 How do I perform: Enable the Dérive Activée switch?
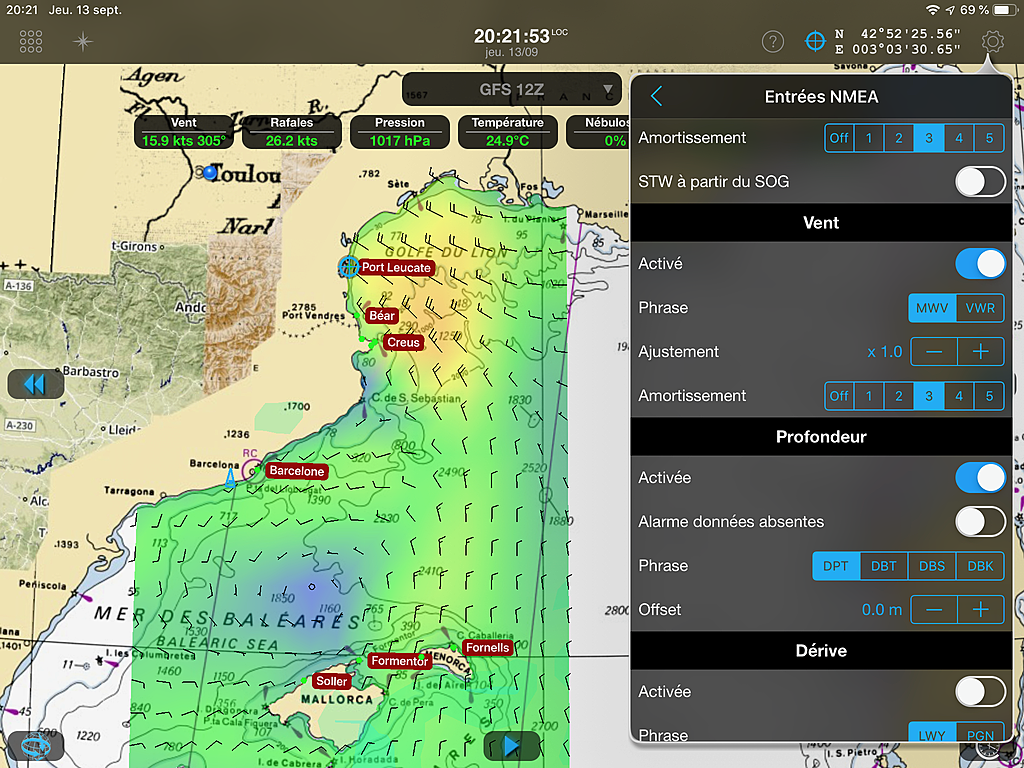click(x=980, y=692)
